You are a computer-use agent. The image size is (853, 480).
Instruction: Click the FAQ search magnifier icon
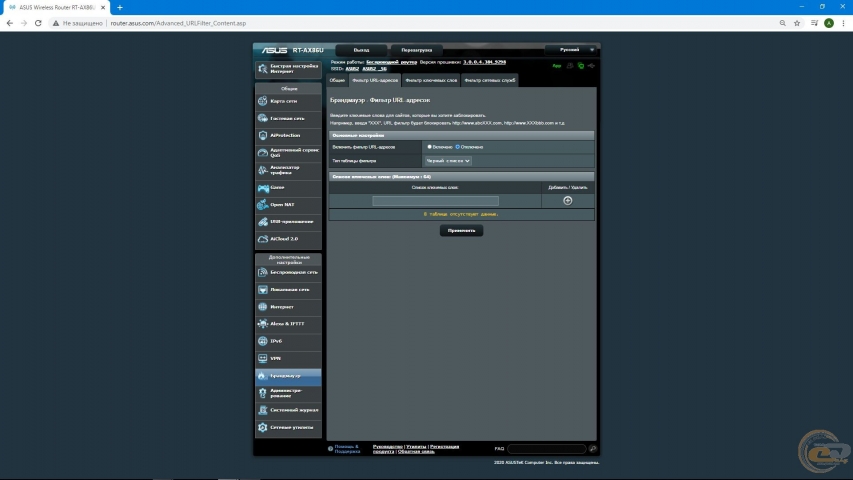pos(592,449)
